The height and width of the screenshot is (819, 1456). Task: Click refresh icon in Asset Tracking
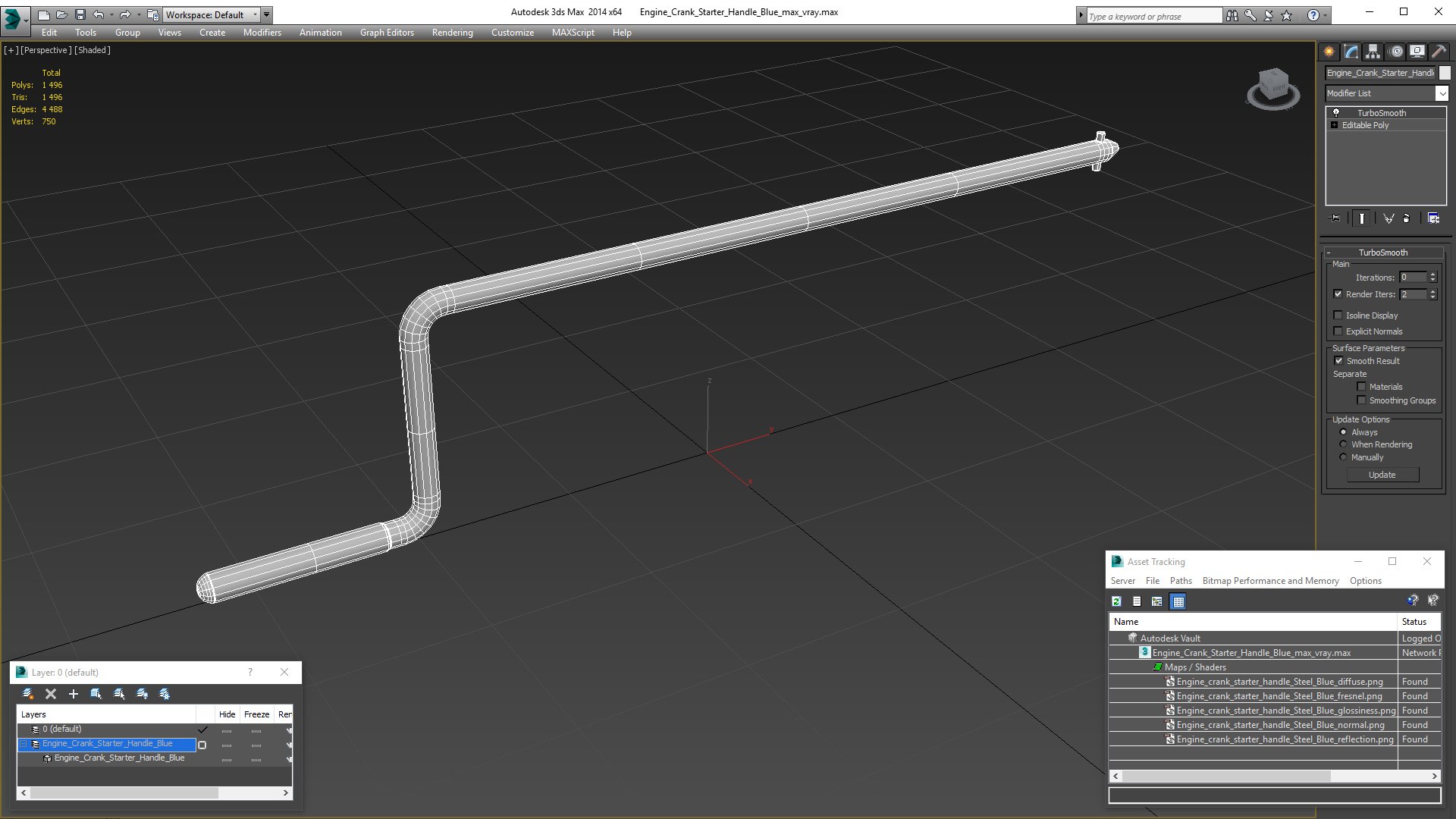coord(1116,601)
